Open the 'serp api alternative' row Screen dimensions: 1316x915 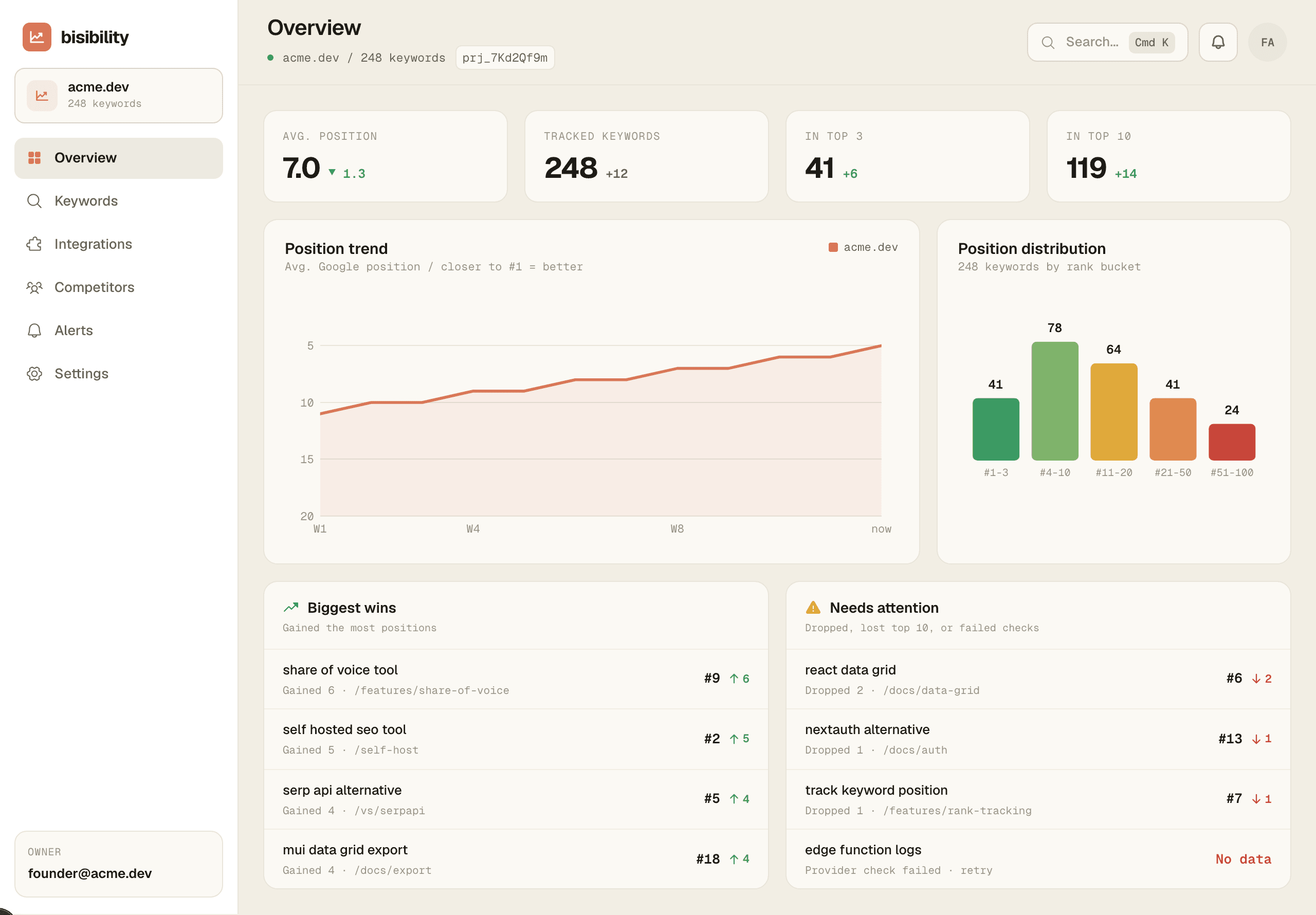click(516, 800)
